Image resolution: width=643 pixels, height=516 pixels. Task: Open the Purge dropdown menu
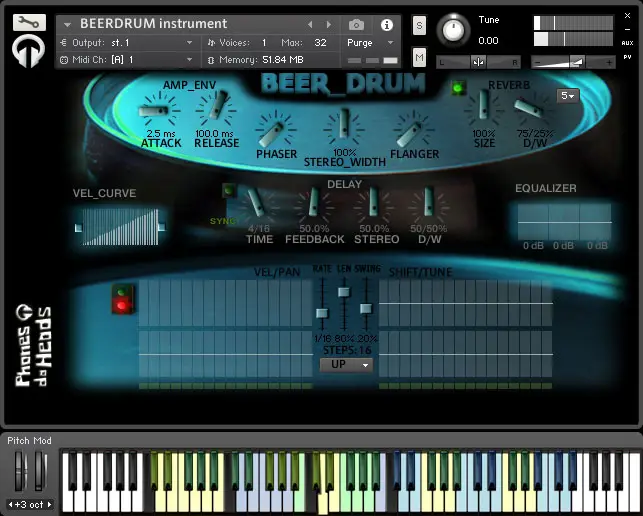tap(370, 43)
